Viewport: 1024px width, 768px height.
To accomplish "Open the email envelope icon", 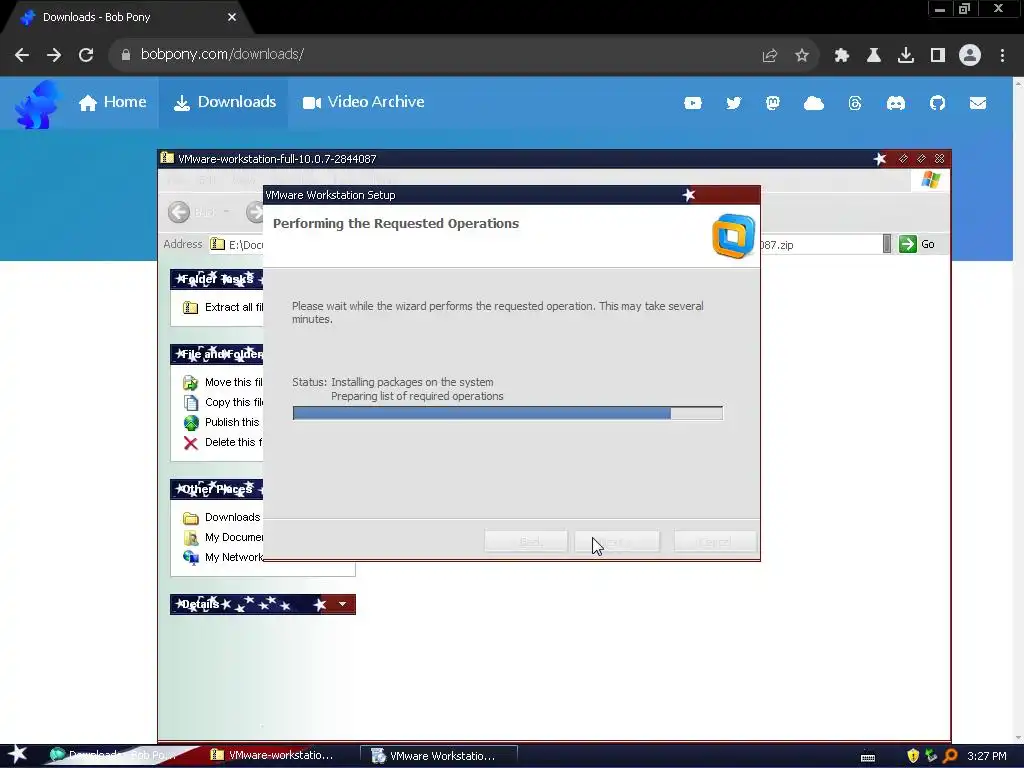I will click(978, 103).
